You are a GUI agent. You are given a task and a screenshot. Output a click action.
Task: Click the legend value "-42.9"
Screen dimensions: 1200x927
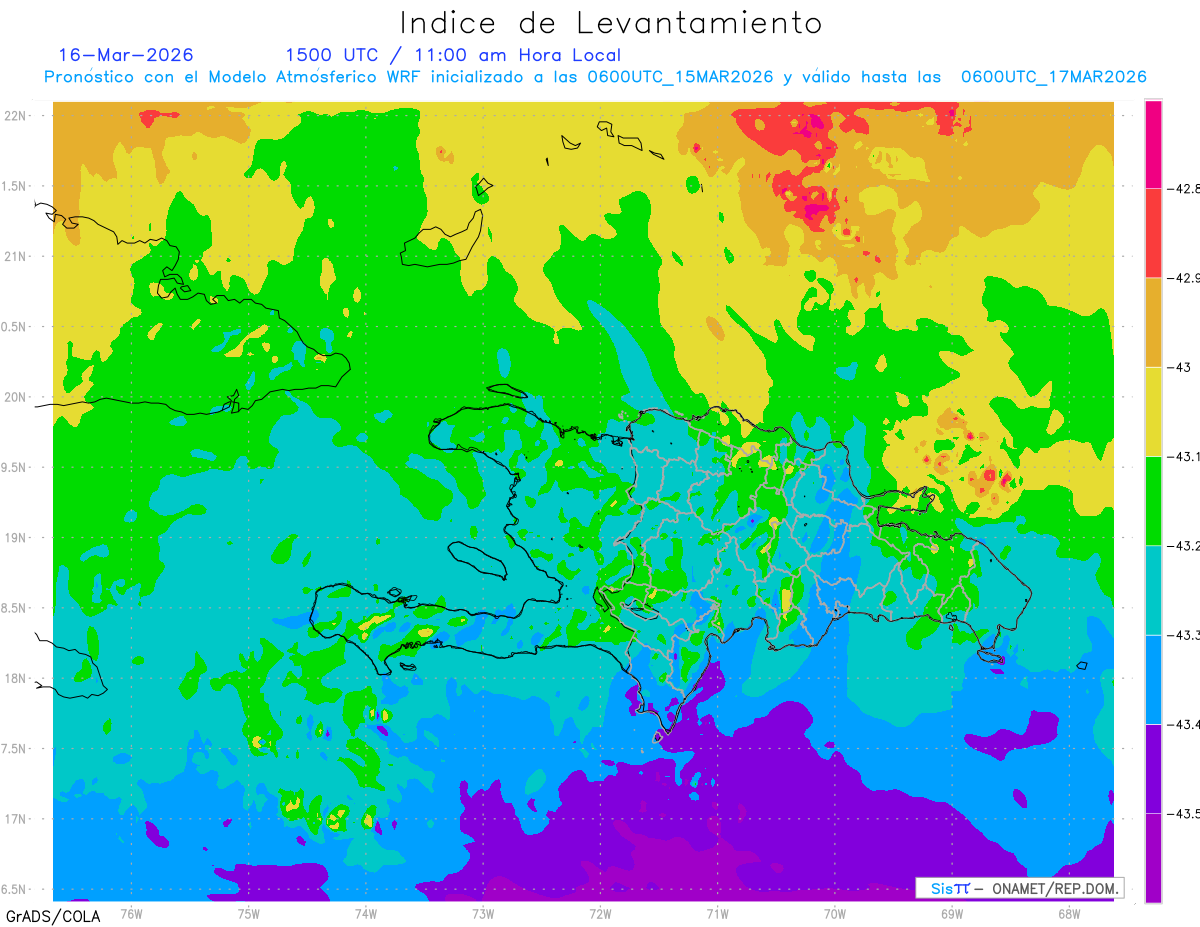coord(1182,278)
